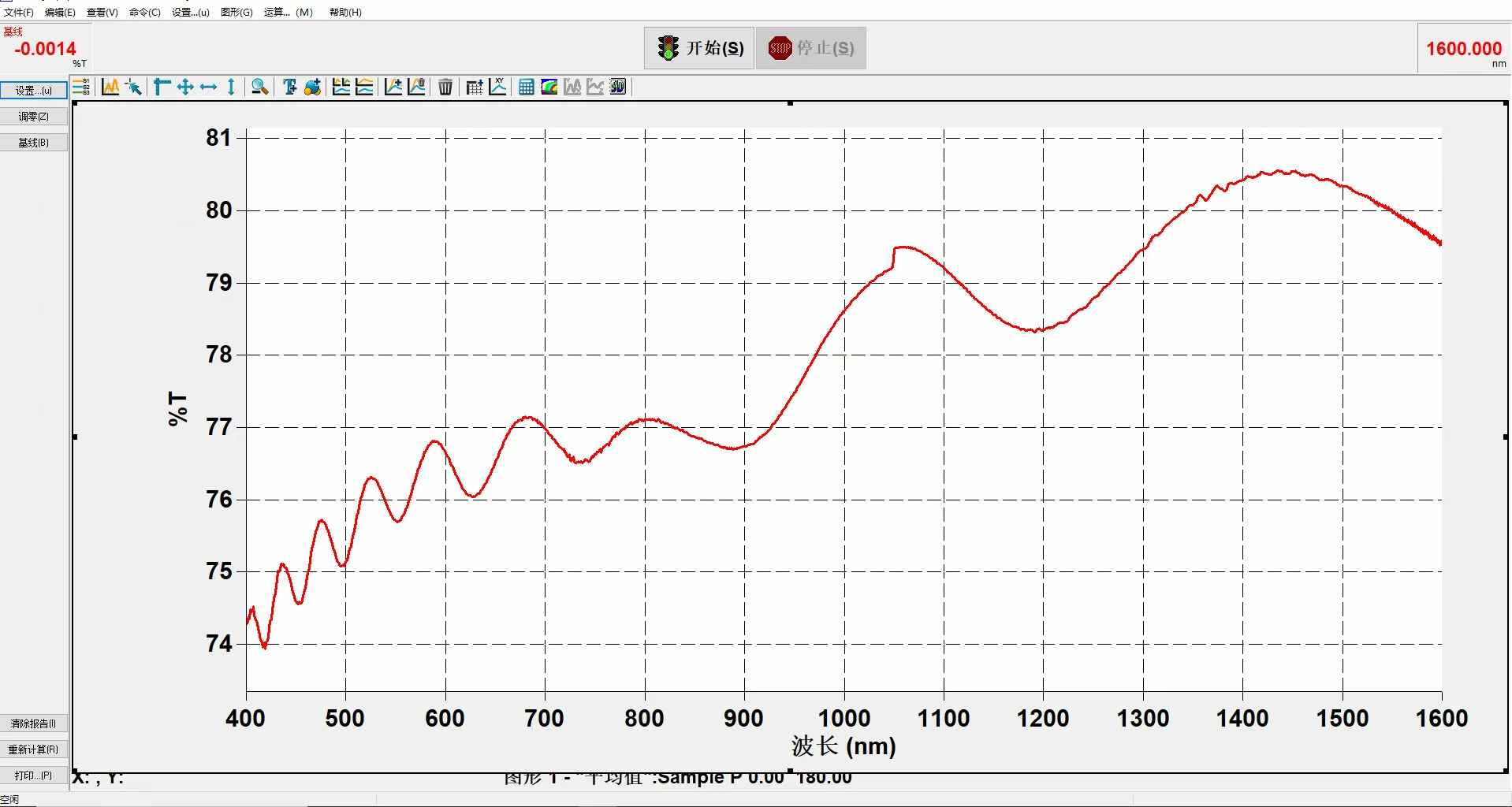This screenshot has width=1512, height=807.
Task: Click the four-way move arrows icon
Action: coord(185,87)
